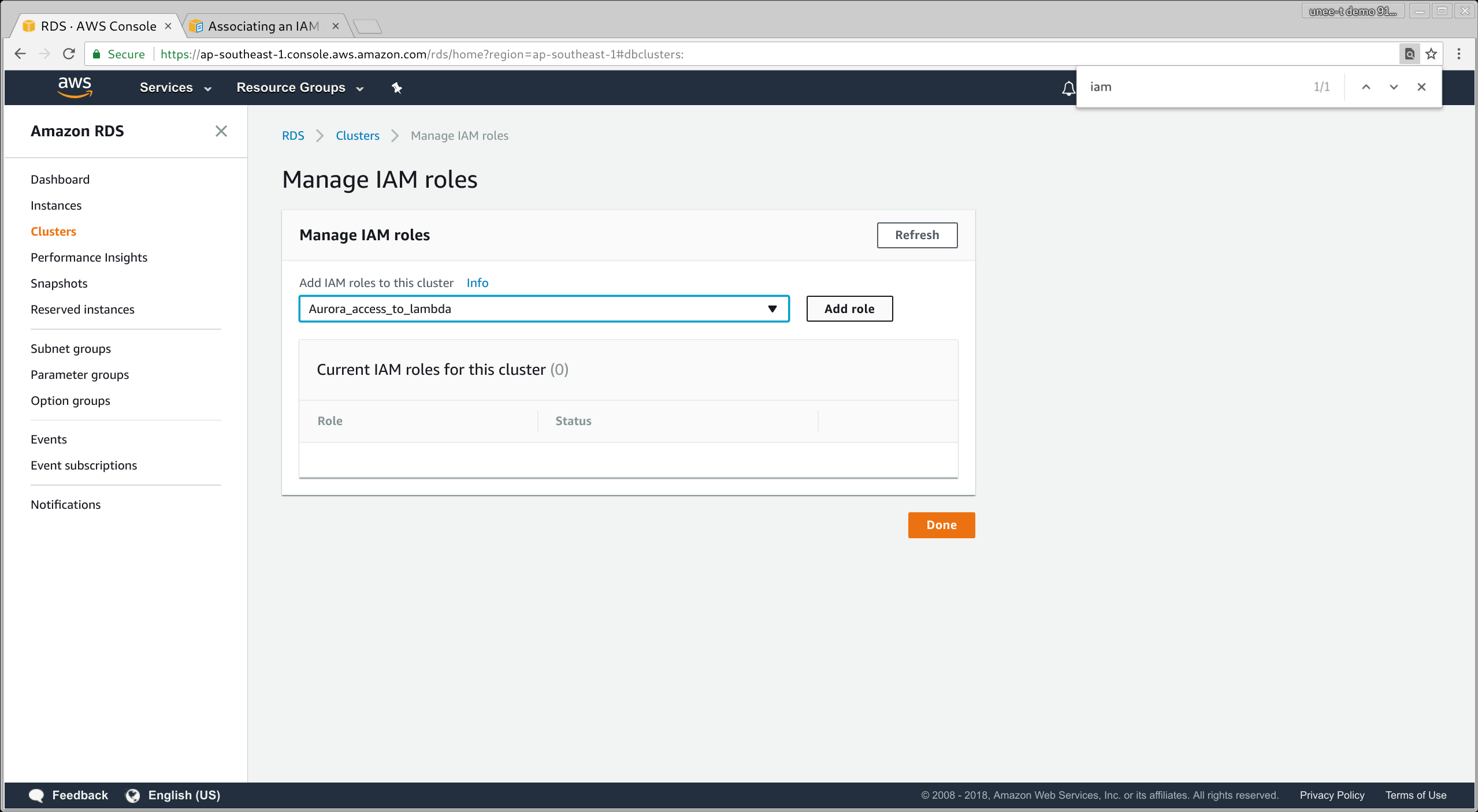The width and height of the screenshot is (1478, 812).
Task: Close the find-in-page search bar
Action: click(x=1421, y=87)
